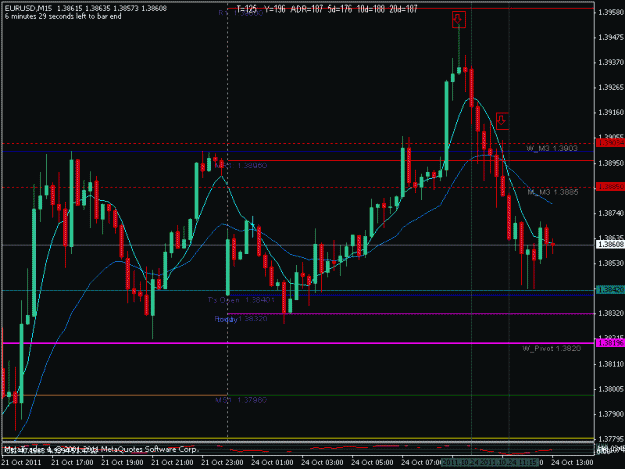Click the 21 Oct 19:00 time axis label

pos(122,463)
